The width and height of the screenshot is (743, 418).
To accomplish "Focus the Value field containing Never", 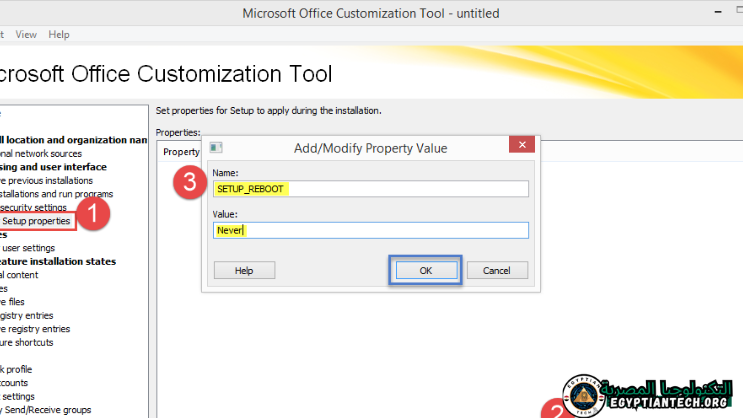I will point(371,230).
